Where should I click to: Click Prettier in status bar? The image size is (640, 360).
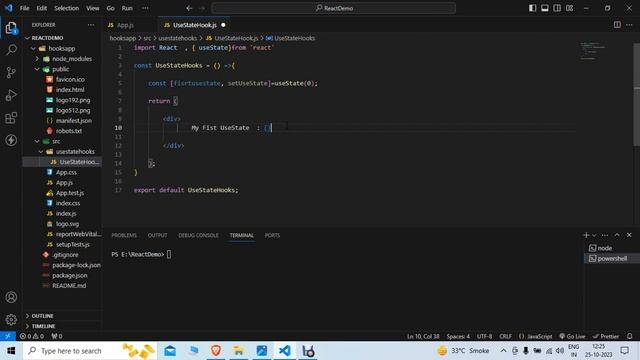[x=606, y=336]
